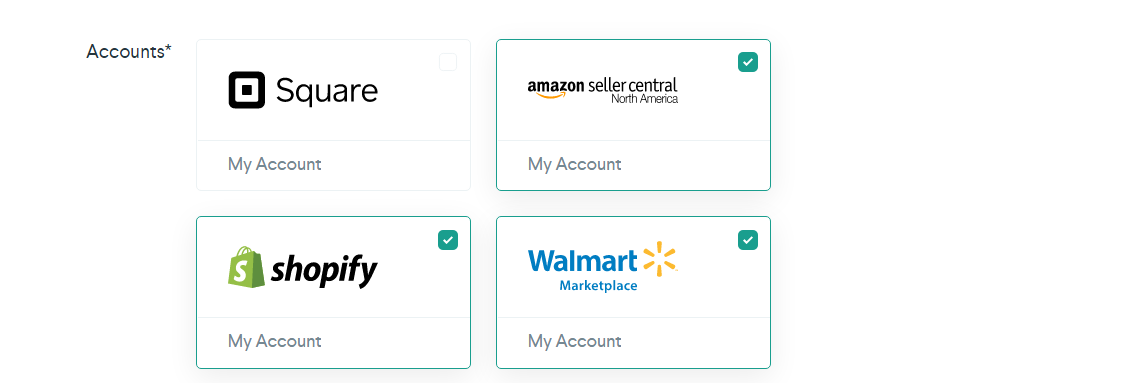Image resolution: width=1133 pixels, height=383 pixels.
Task: Open My Account under Shopify
Action: 275,341
